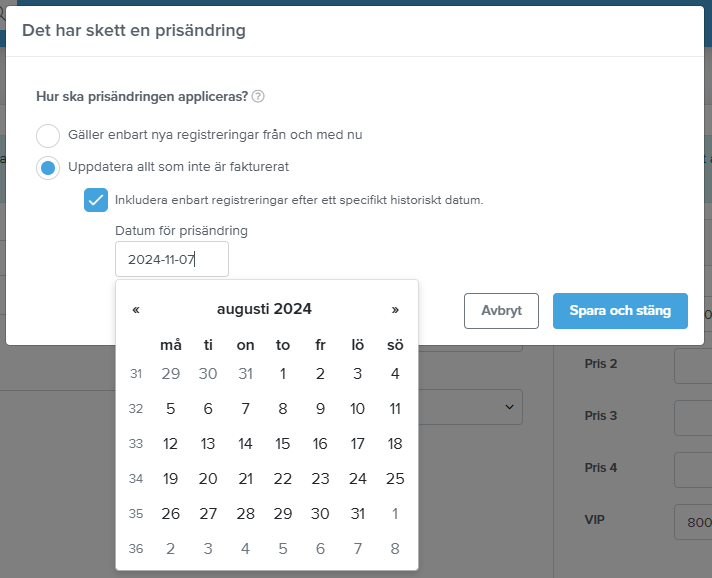Click the date input for prisändring
712x578 pixels.
coord(172,259)
